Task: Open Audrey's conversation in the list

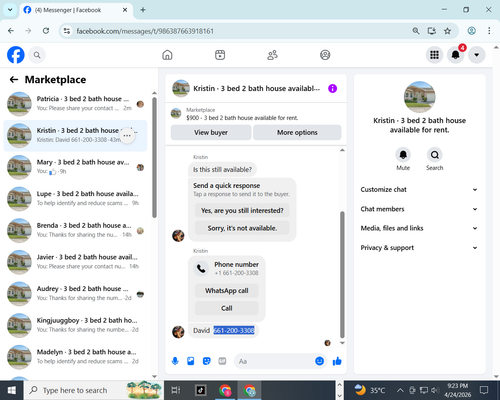Action: click(x=75, y=294)
